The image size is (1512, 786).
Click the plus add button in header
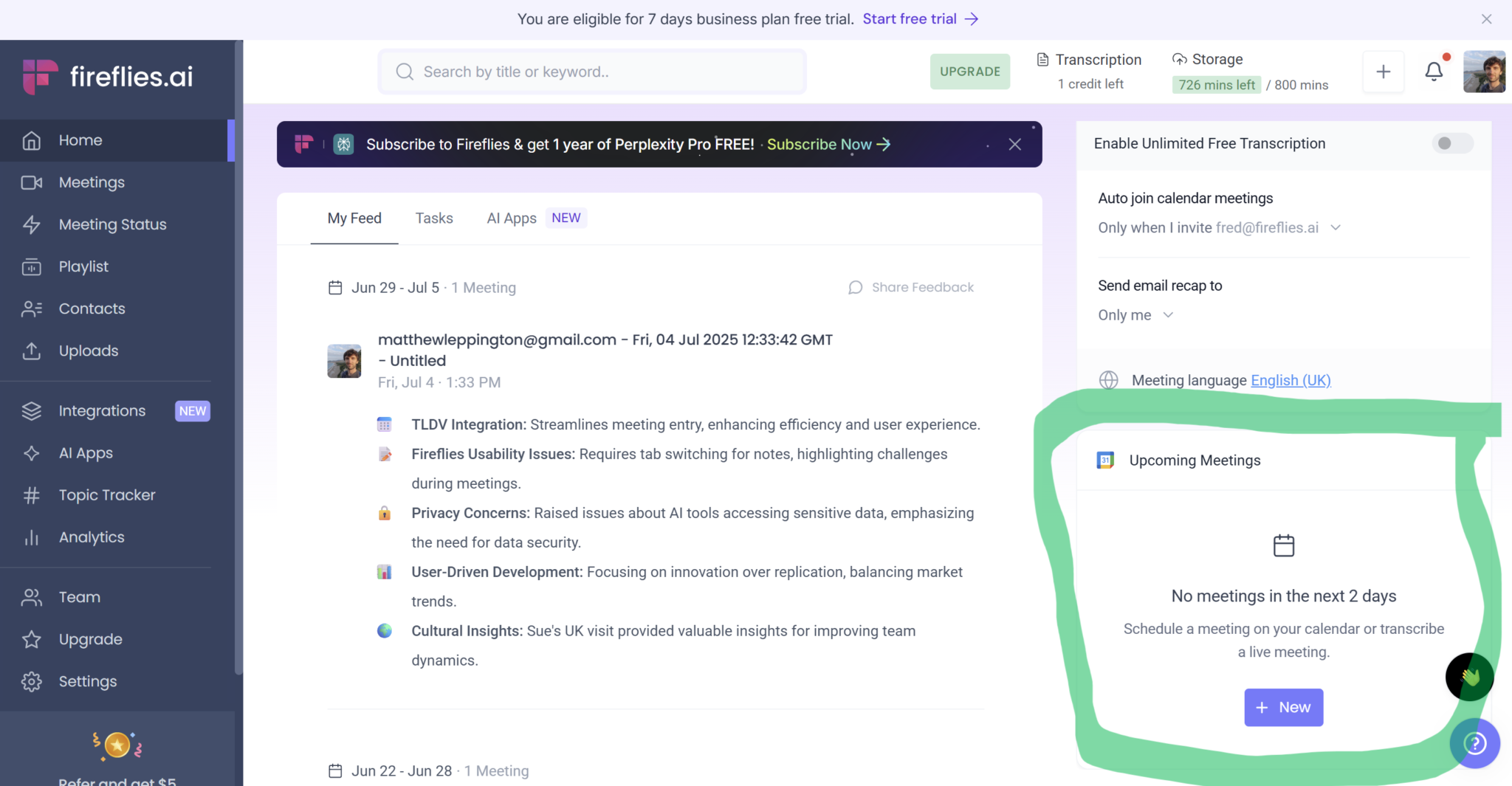pyautogui.click(x=1384, y=72)
